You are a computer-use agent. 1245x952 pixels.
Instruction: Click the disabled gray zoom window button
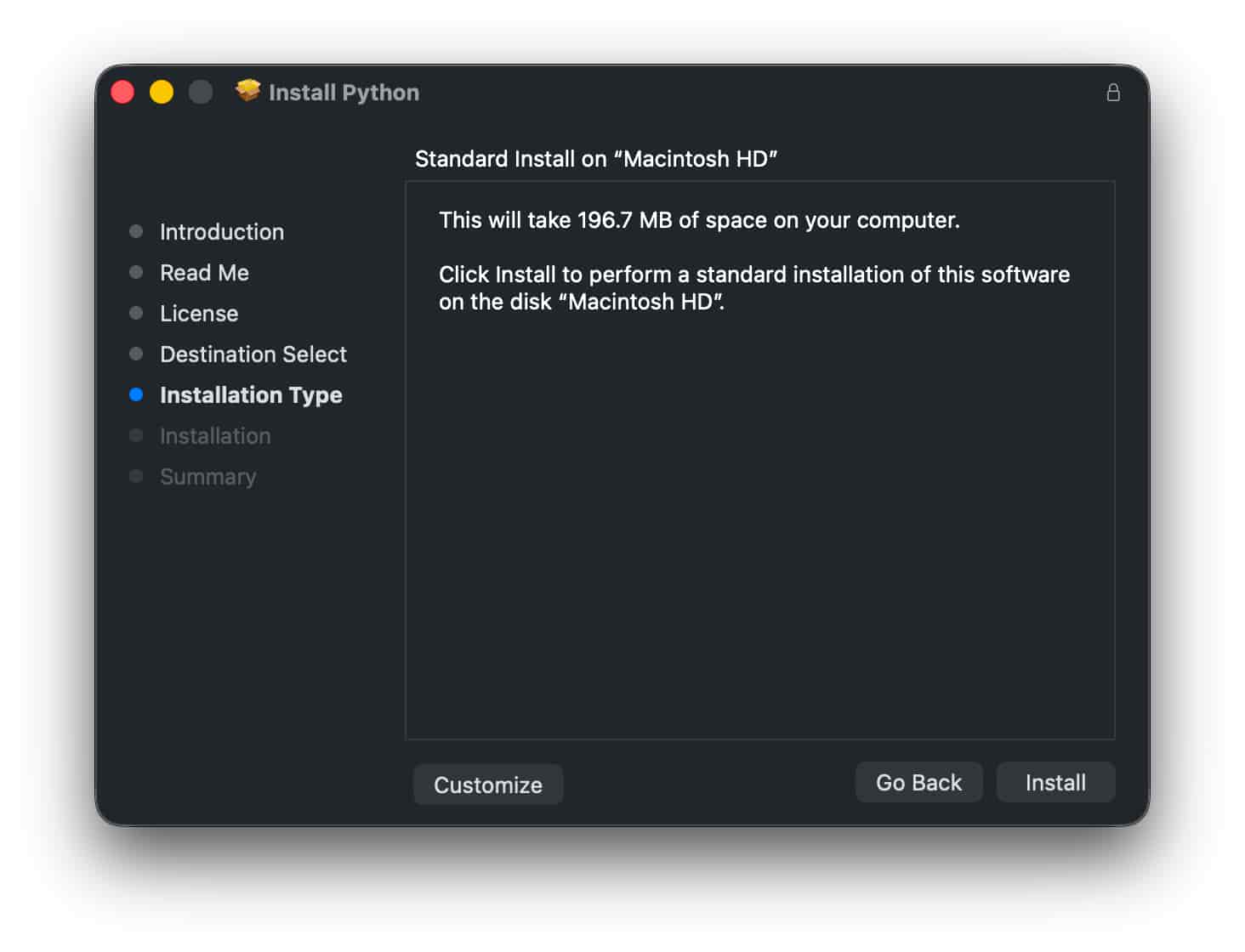[x=201, y=92]
